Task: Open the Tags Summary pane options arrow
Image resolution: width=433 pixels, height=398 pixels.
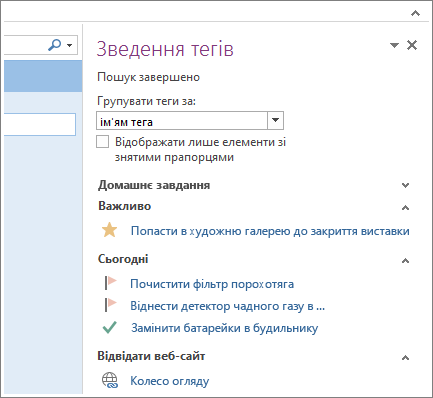Action: click(394, 45)
